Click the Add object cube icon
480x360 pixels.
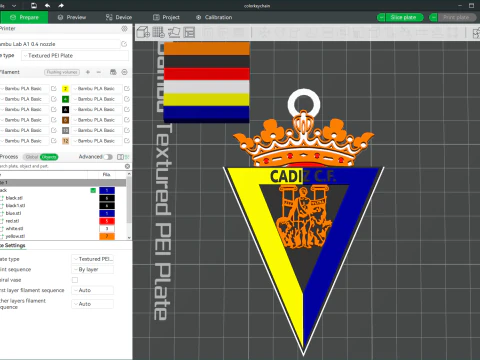tap(143, 32)
